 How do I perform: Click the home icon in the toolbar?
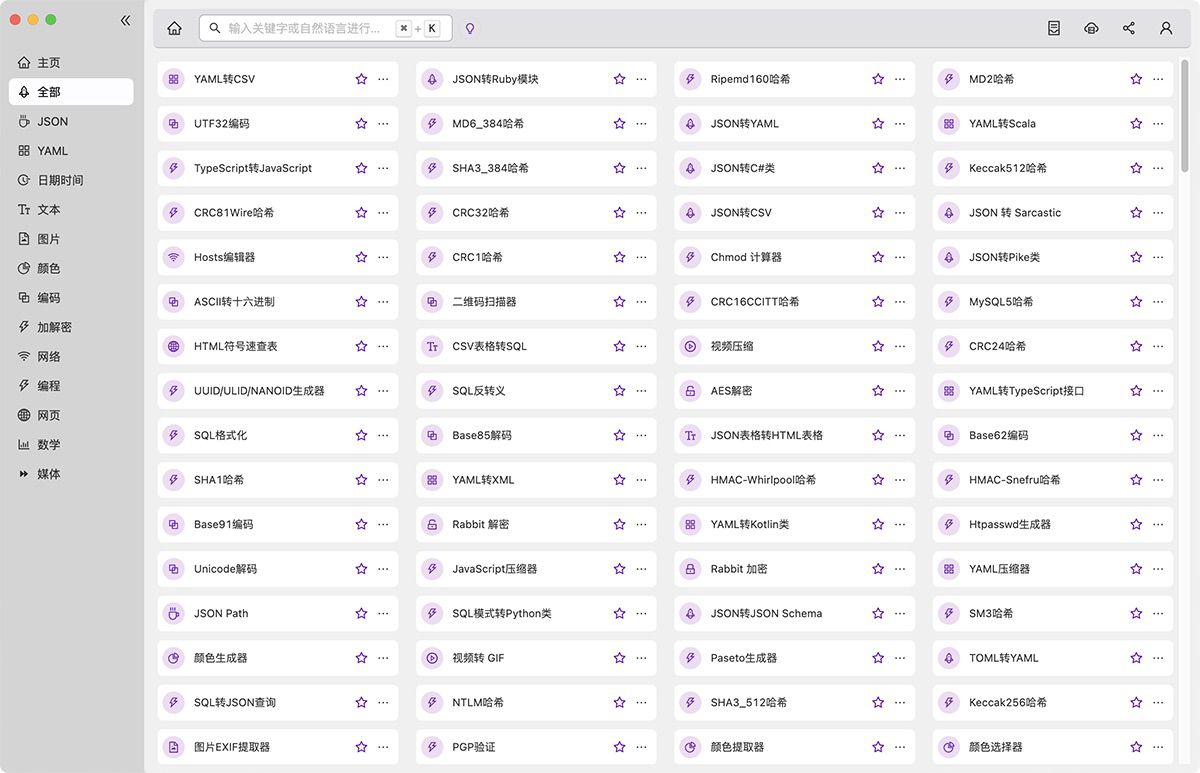[x=175, y=29]
